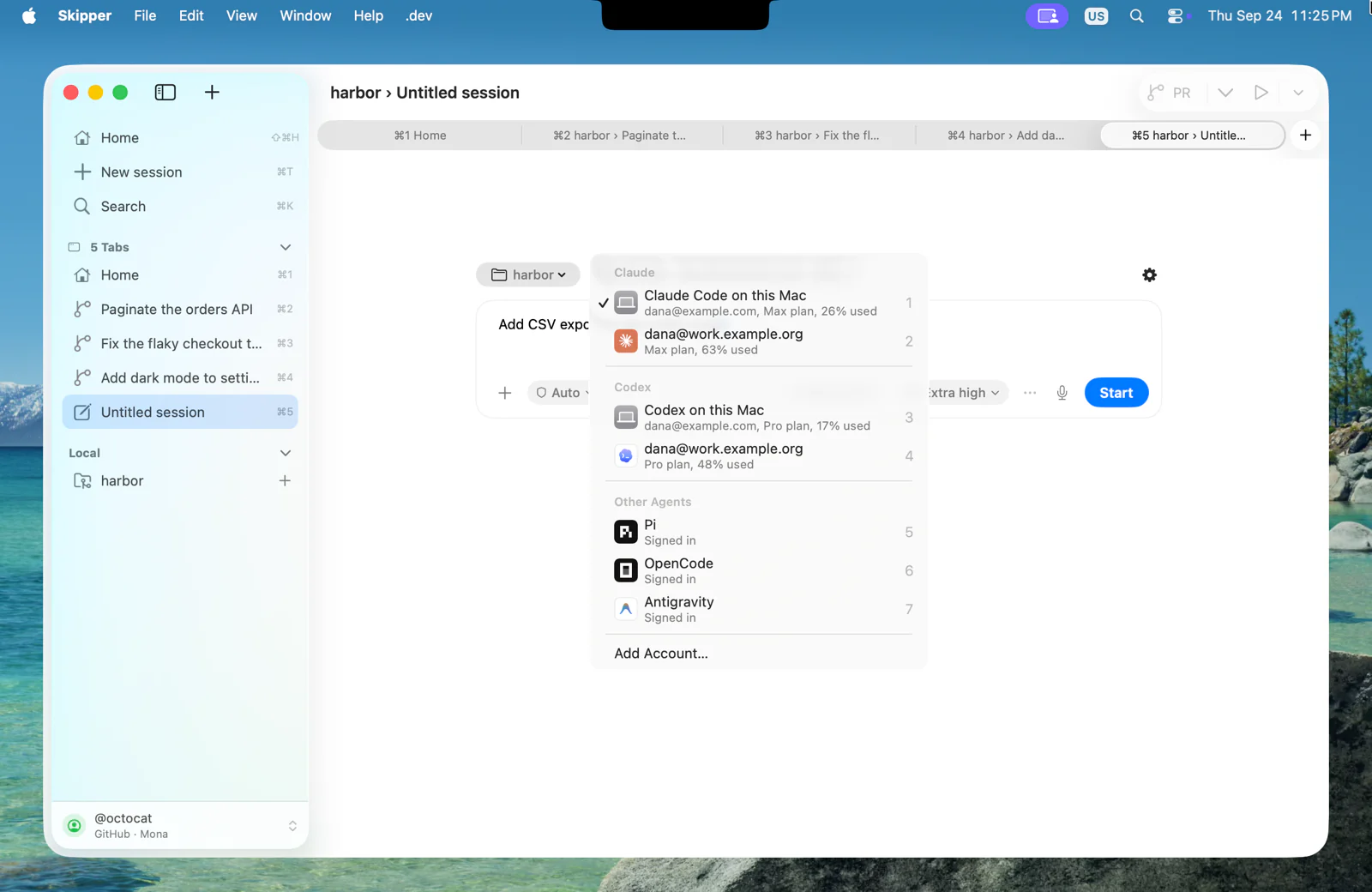This screenshot has height=892, width=1372.
Task: Open the Window menu
Action: click(305, 15)
